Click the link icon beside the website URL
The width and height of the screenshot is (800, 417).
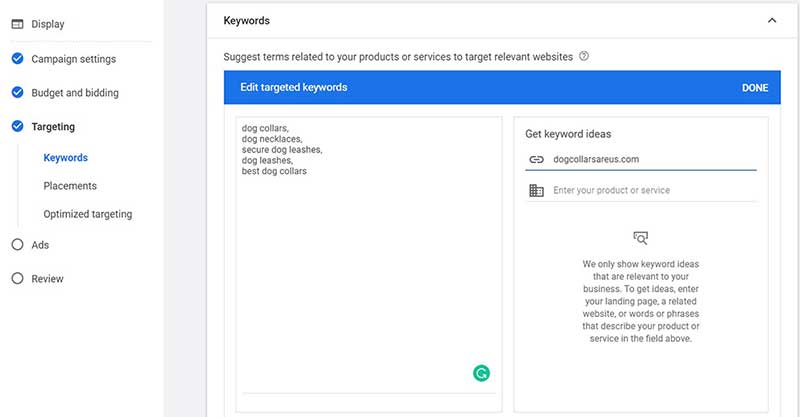click(536, 159)
